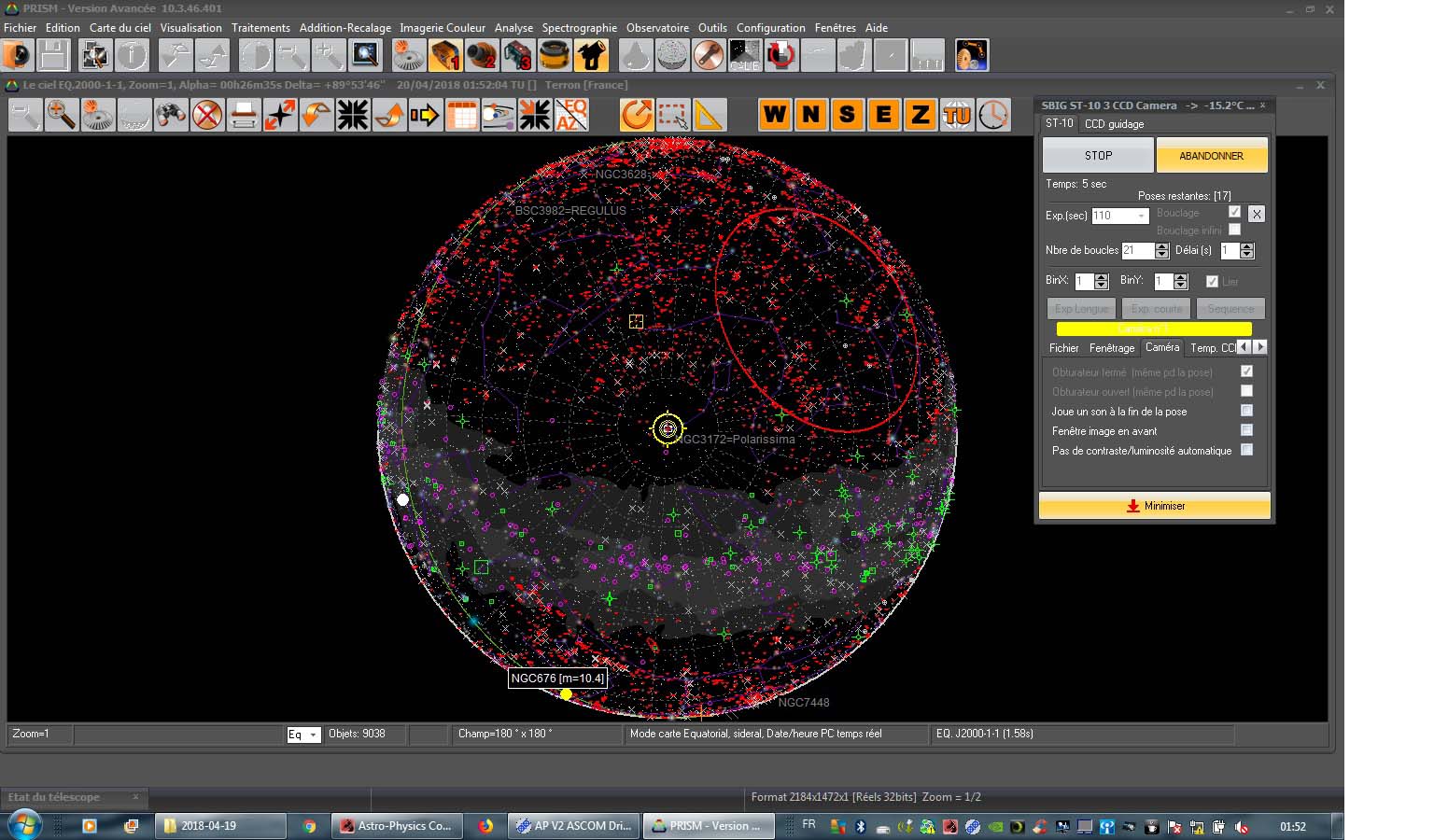Click the clock icon in sky toolbar
1434x840 pixels.
(x=993, y=115)
